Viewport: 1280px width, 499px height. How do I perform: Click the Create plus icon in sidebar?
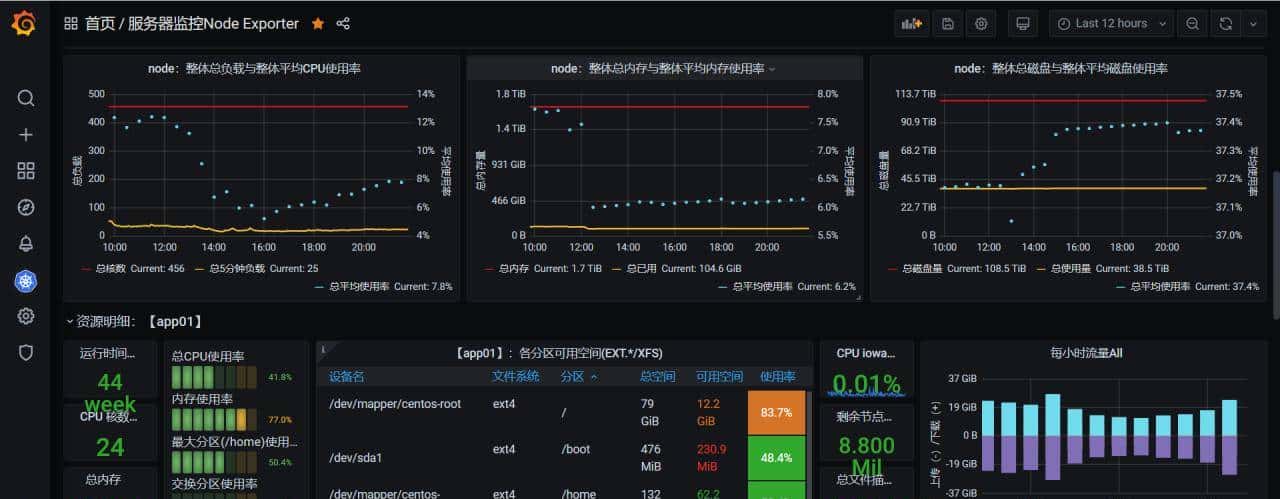26,134
